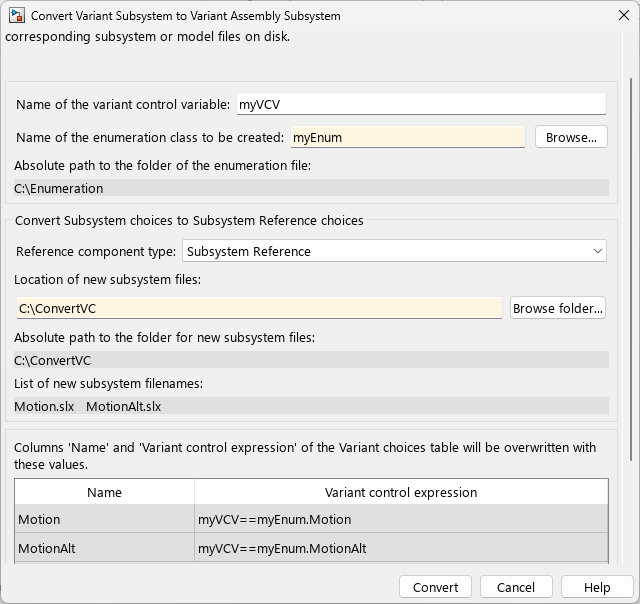Click the label Location of new subsystem files
The width and height of the screenshot is (640, 604).
tap(107, 280)
